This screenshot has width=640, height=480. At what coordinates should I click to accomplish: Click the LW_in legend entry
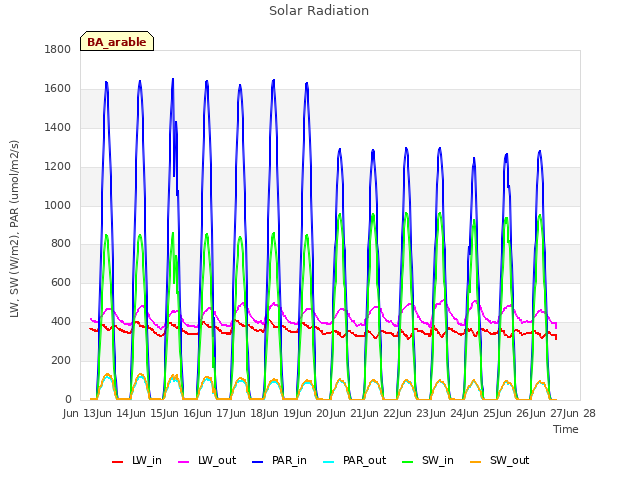(x=137, y=461)
